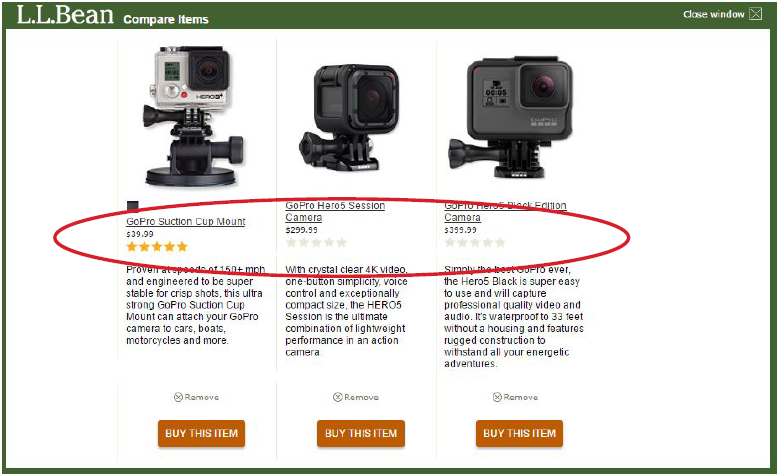Viewport: 779px width, 475px height.
Task: Open the GoPro Hero5 Session Camera link
Action: tap(335, 212)
